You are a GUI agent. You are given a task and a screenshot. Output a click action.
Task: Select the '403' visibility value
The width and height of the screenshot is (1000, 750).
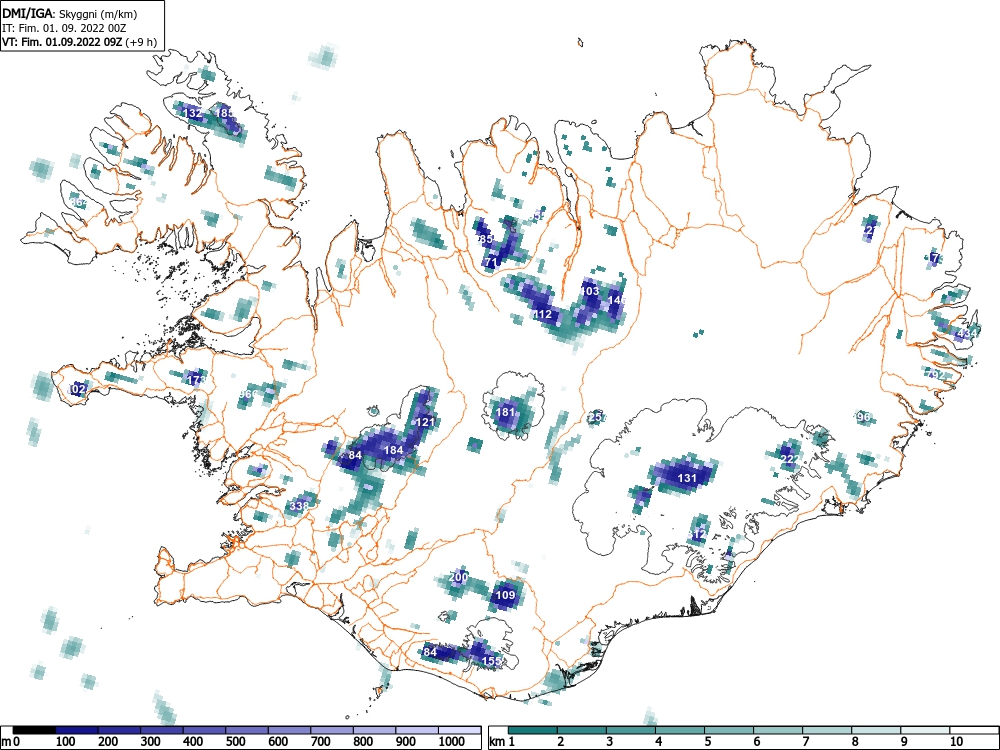[589, 291]
